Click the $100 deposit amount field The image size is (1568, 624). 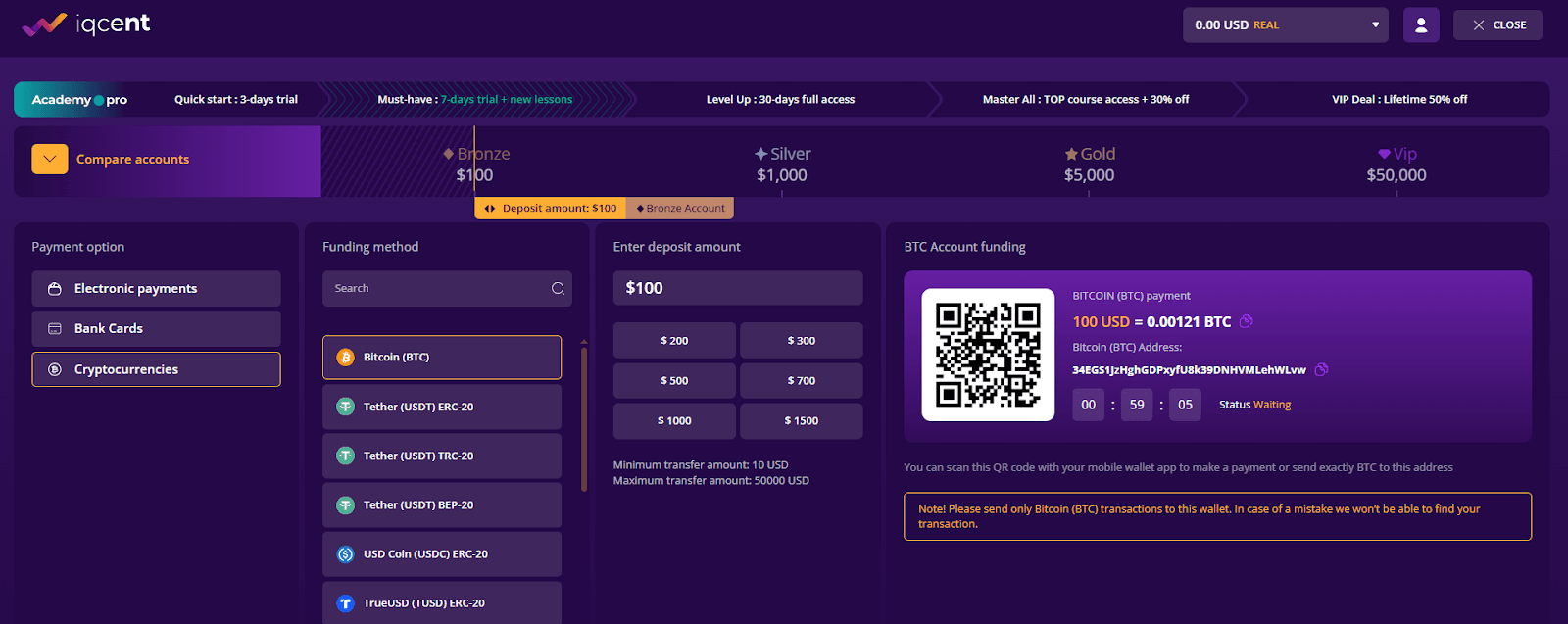[x=738, y=288]
